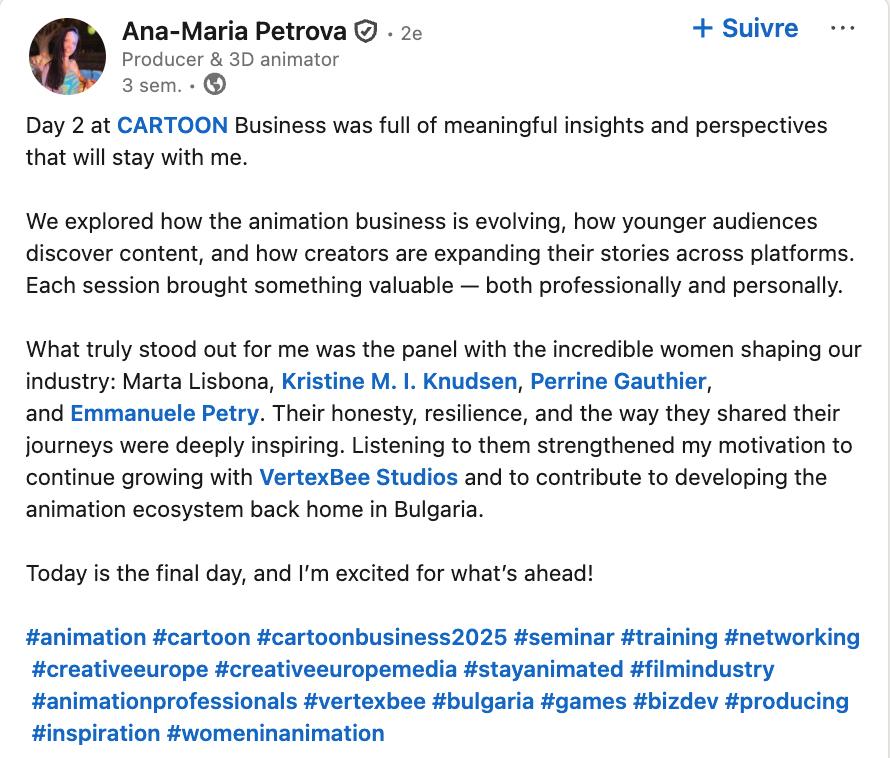The width and height of the screenshot is (890, 758).
Task: Click the globe public visibility icon
Action: 214,85
